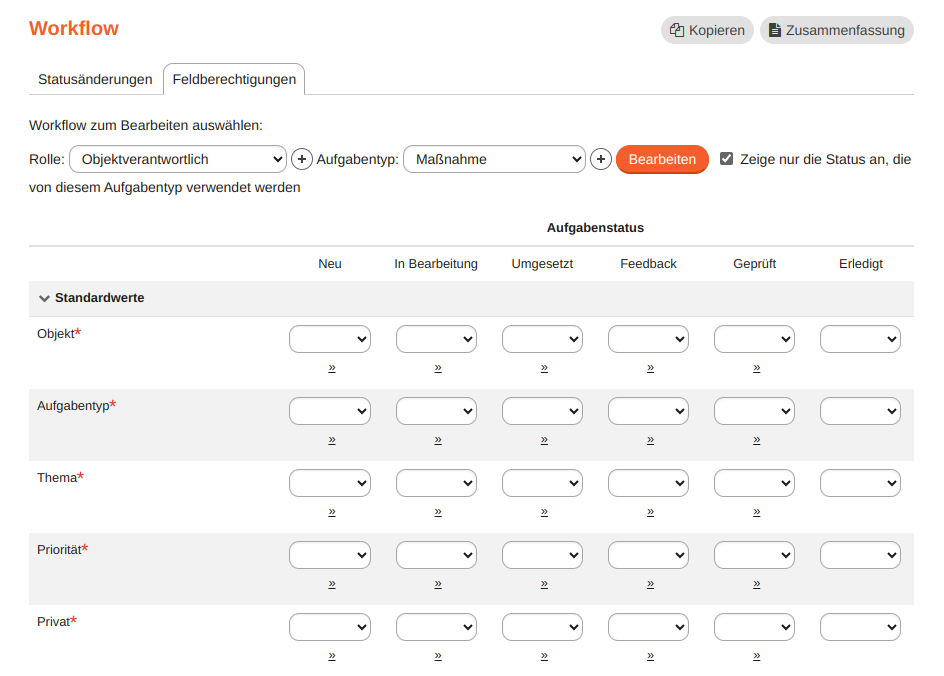Switch to the Statusänderungen tab

pyautogui.click(x=94, y=78)
